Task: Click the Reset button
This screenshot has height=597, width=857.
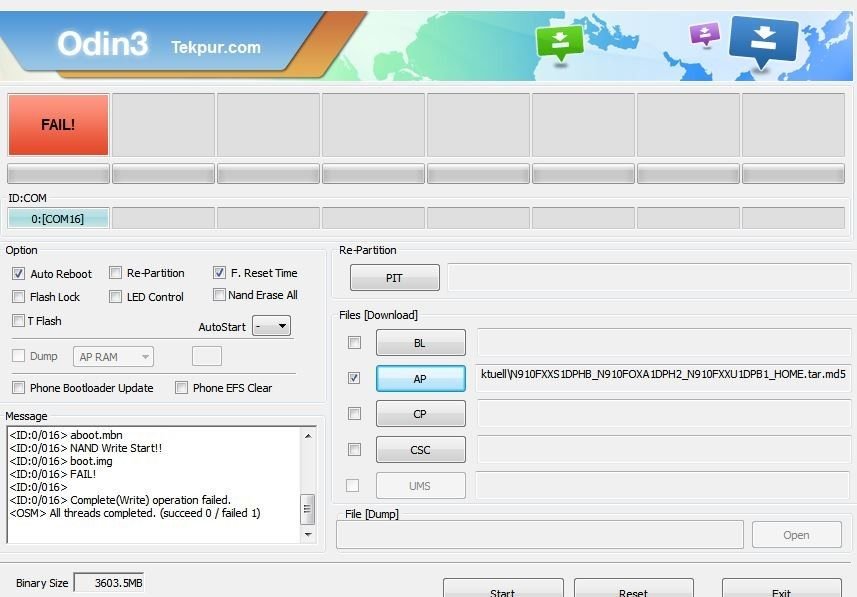Action: tap(633, 589)
